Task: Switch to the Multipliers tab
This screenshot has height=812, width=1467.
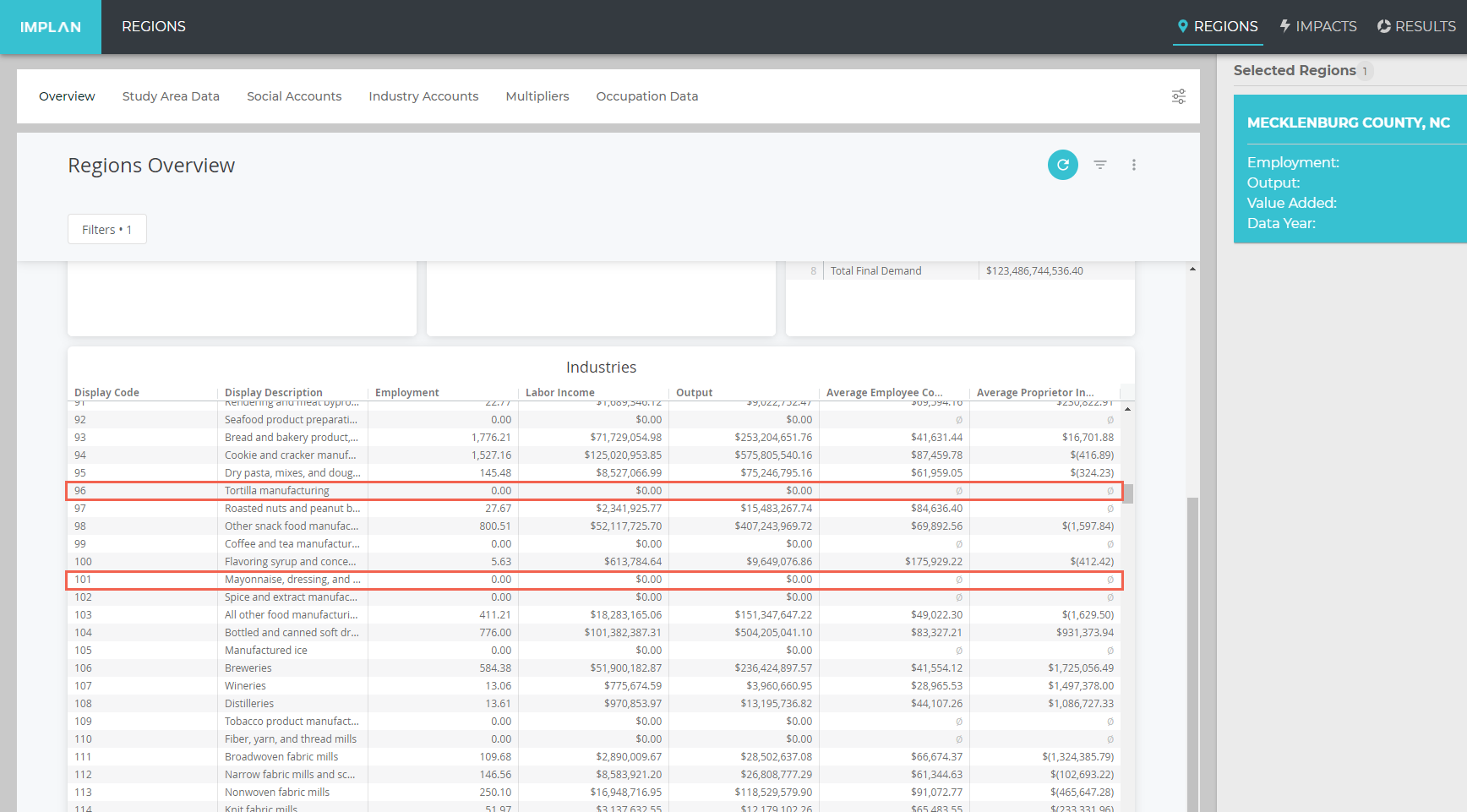Action: (x=537, y=96)
